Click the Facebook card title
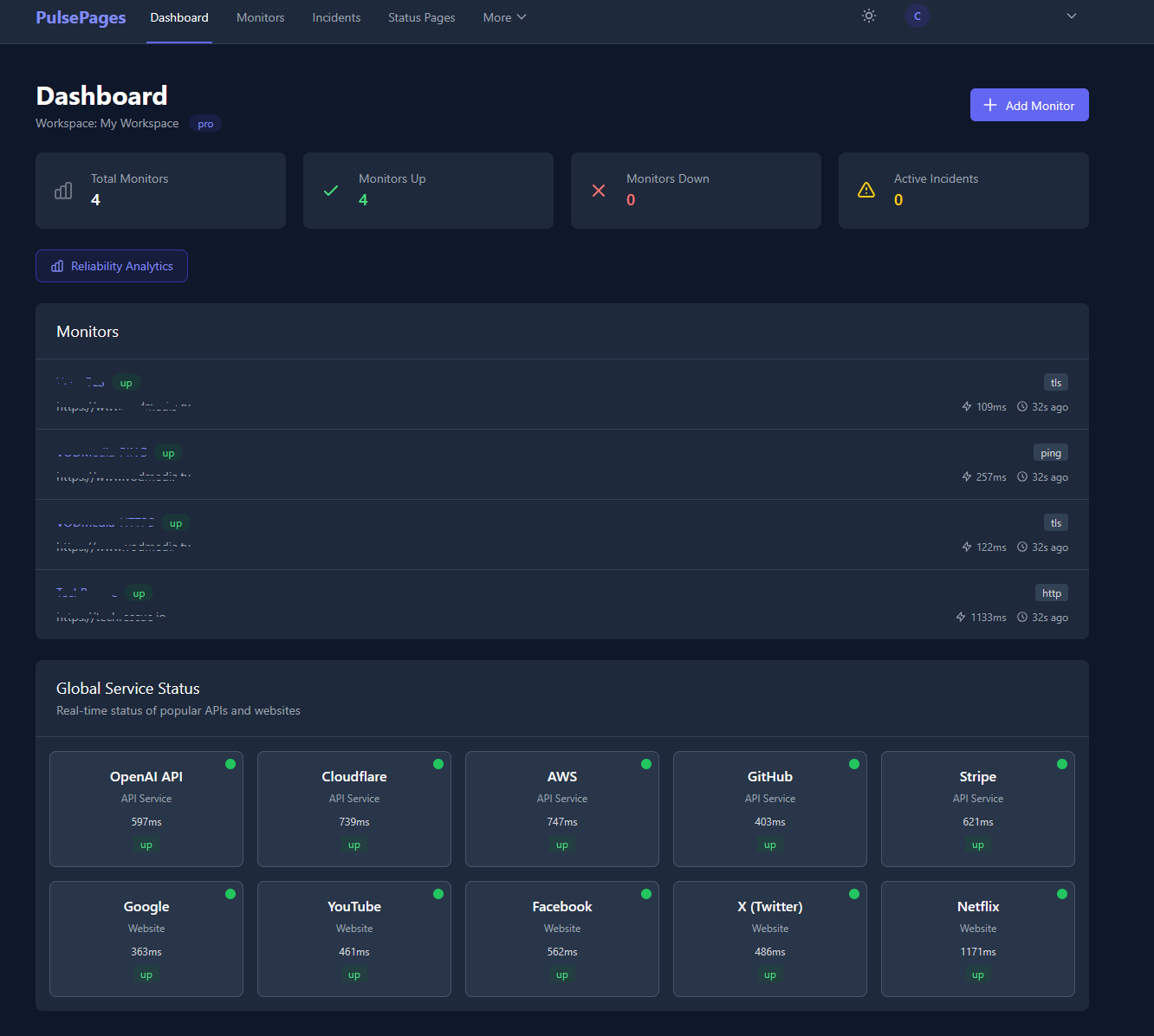 (x=562, y=906)
